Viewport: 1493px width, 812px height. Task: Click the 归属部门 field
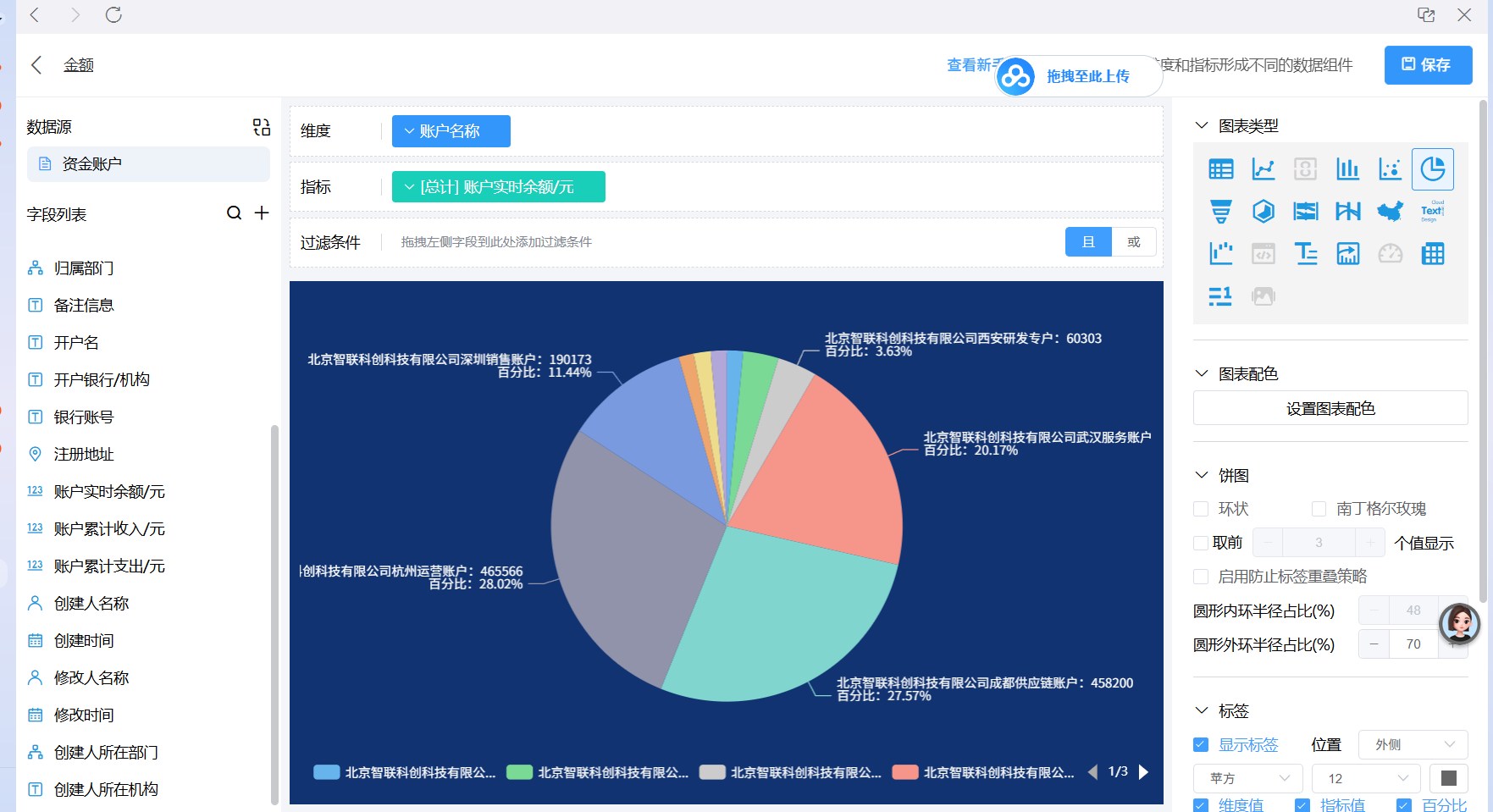pos(83,268)
